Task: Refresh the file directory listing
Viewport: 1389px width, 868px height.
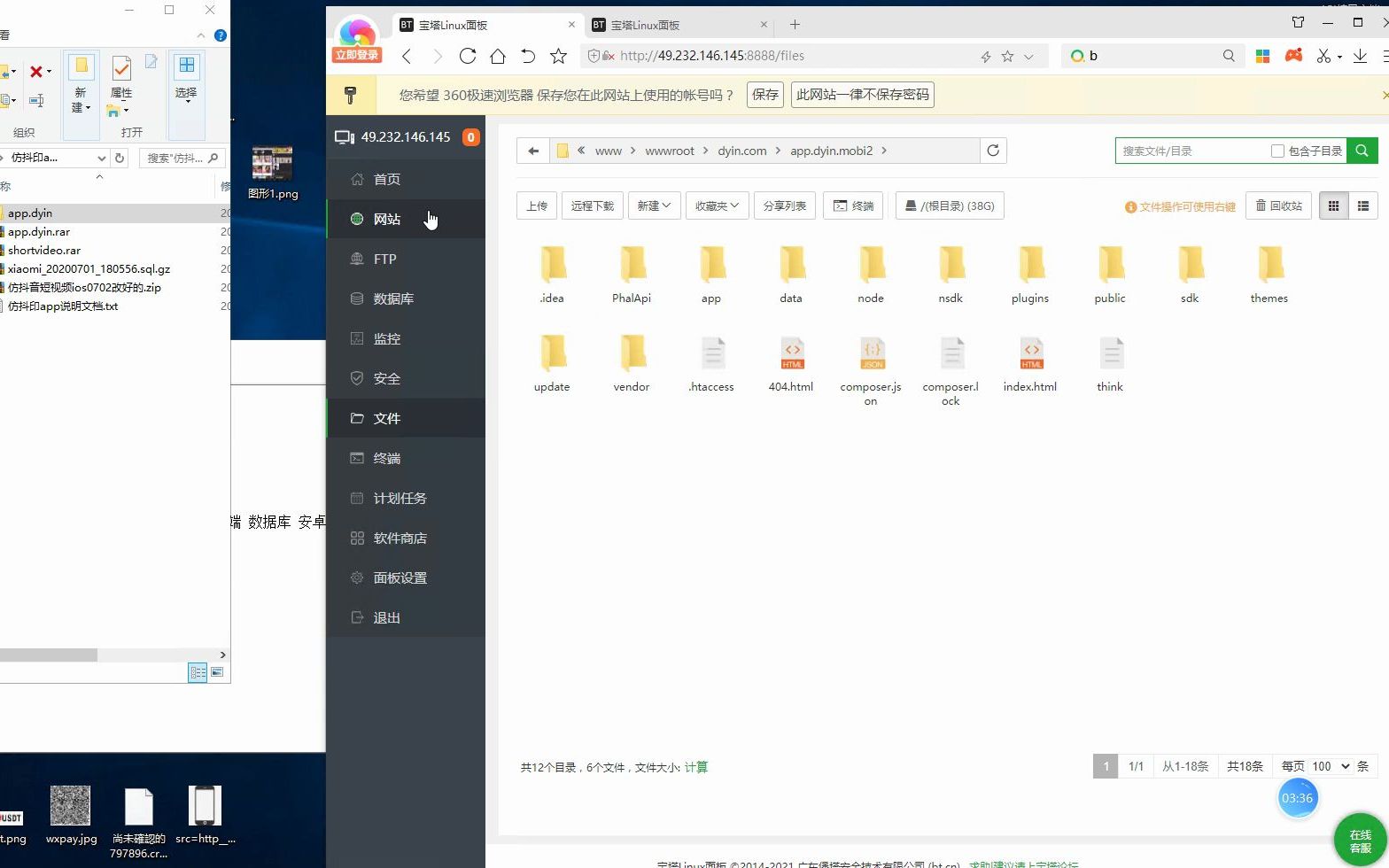Action: pyautogui.click(x=993, y=151)
